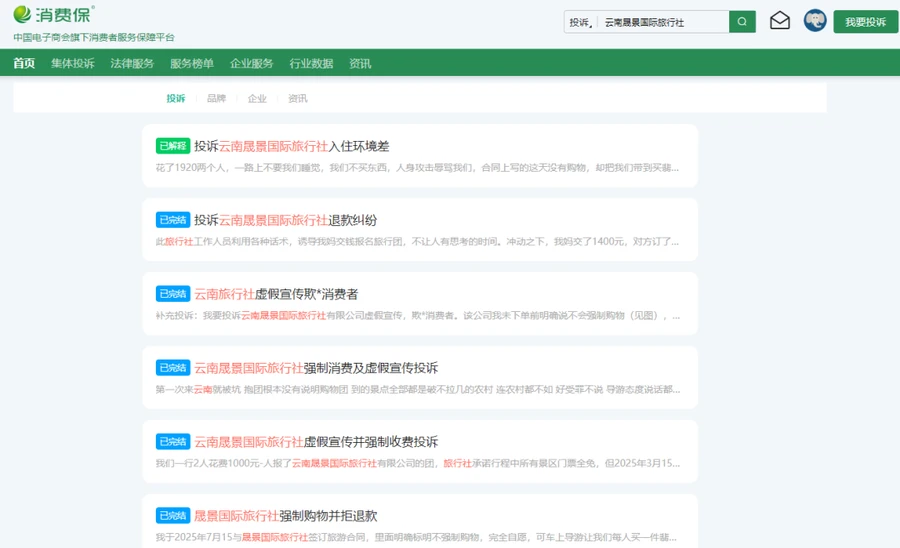Open 强制消费及虚假宣传投诉 complaint

316,368
